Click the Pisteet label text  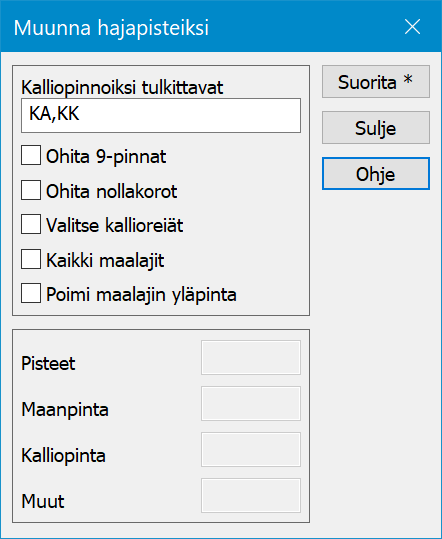pos(48,364)
